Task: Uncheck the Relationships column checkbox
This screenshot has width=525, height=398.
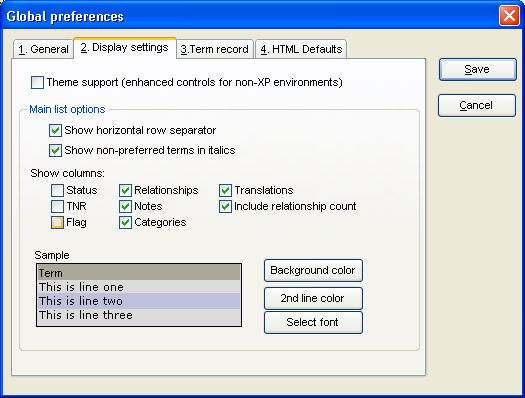Action: click(x=125, y=190)
